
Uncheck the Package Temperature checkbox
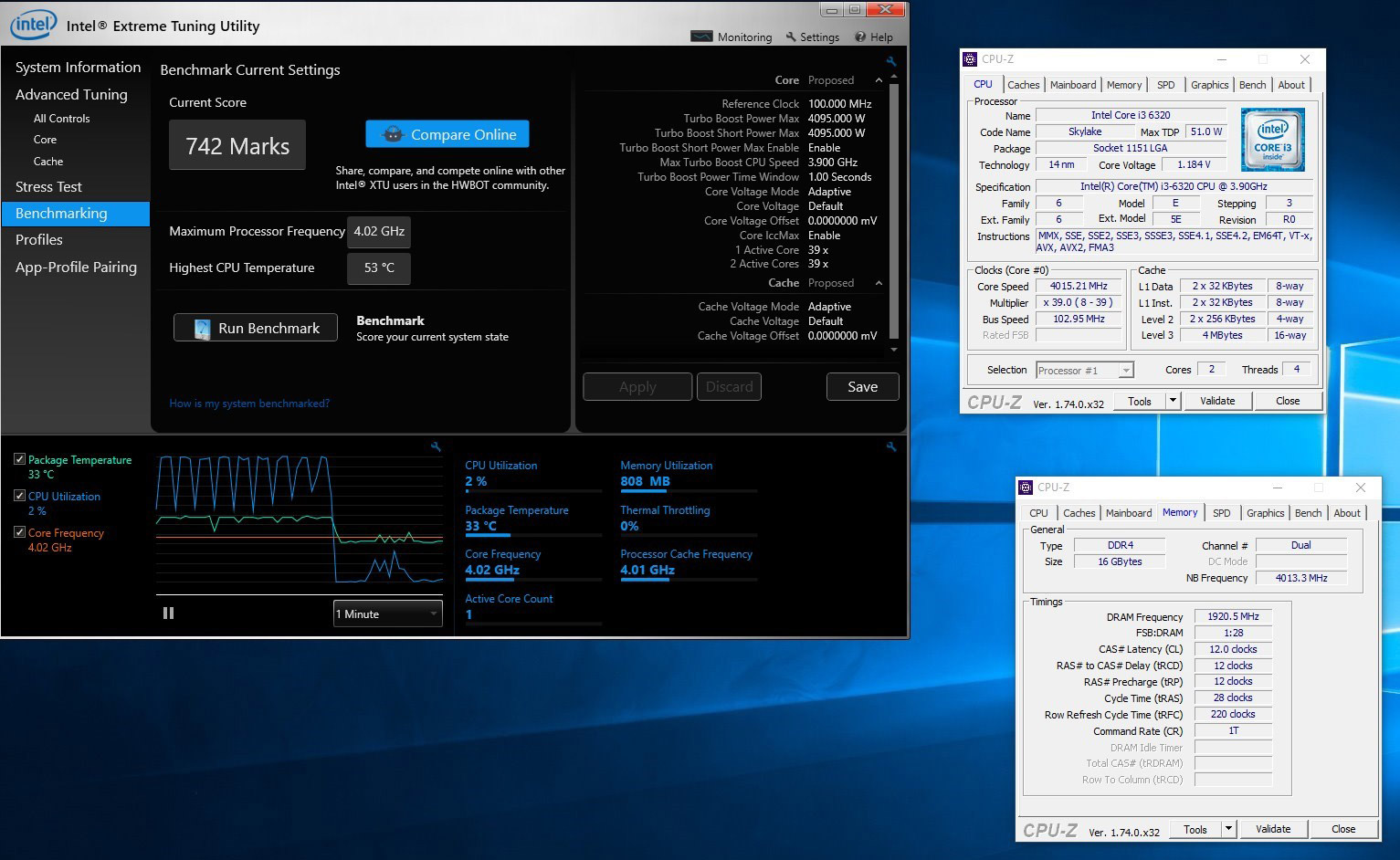click(x=19, y=459)
